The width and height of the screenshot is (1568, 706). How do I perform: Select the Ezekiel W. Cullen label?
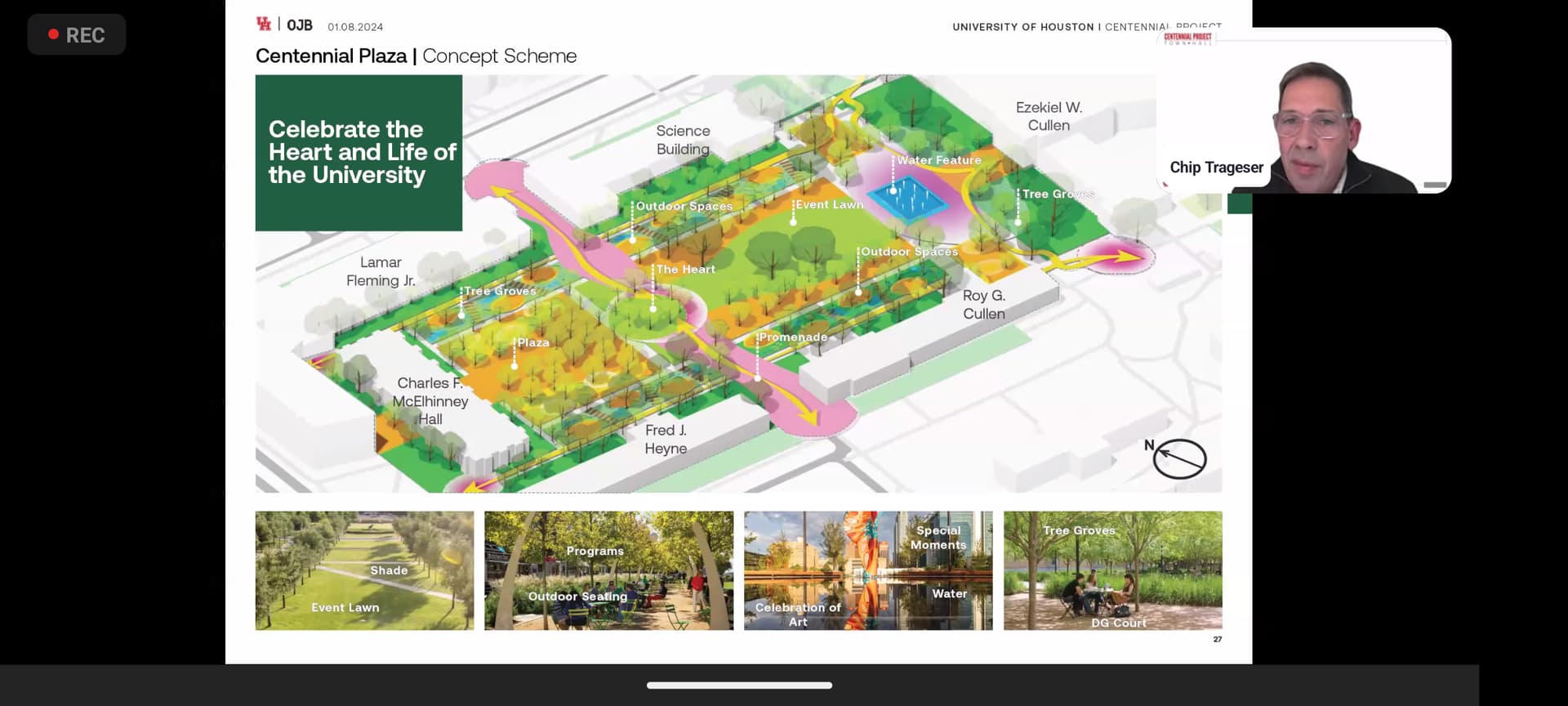1049,116
